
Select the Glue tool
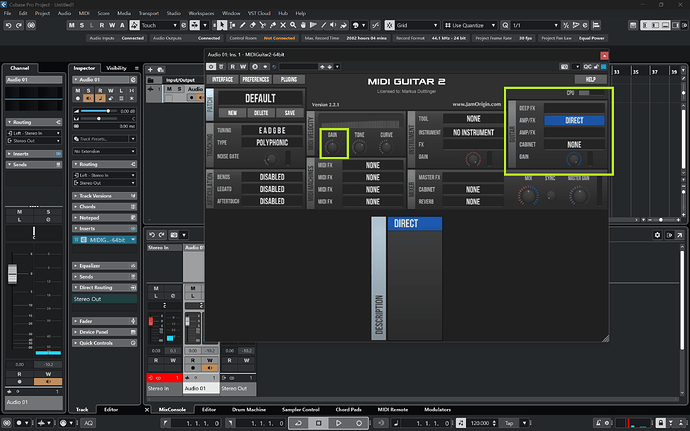273,26
